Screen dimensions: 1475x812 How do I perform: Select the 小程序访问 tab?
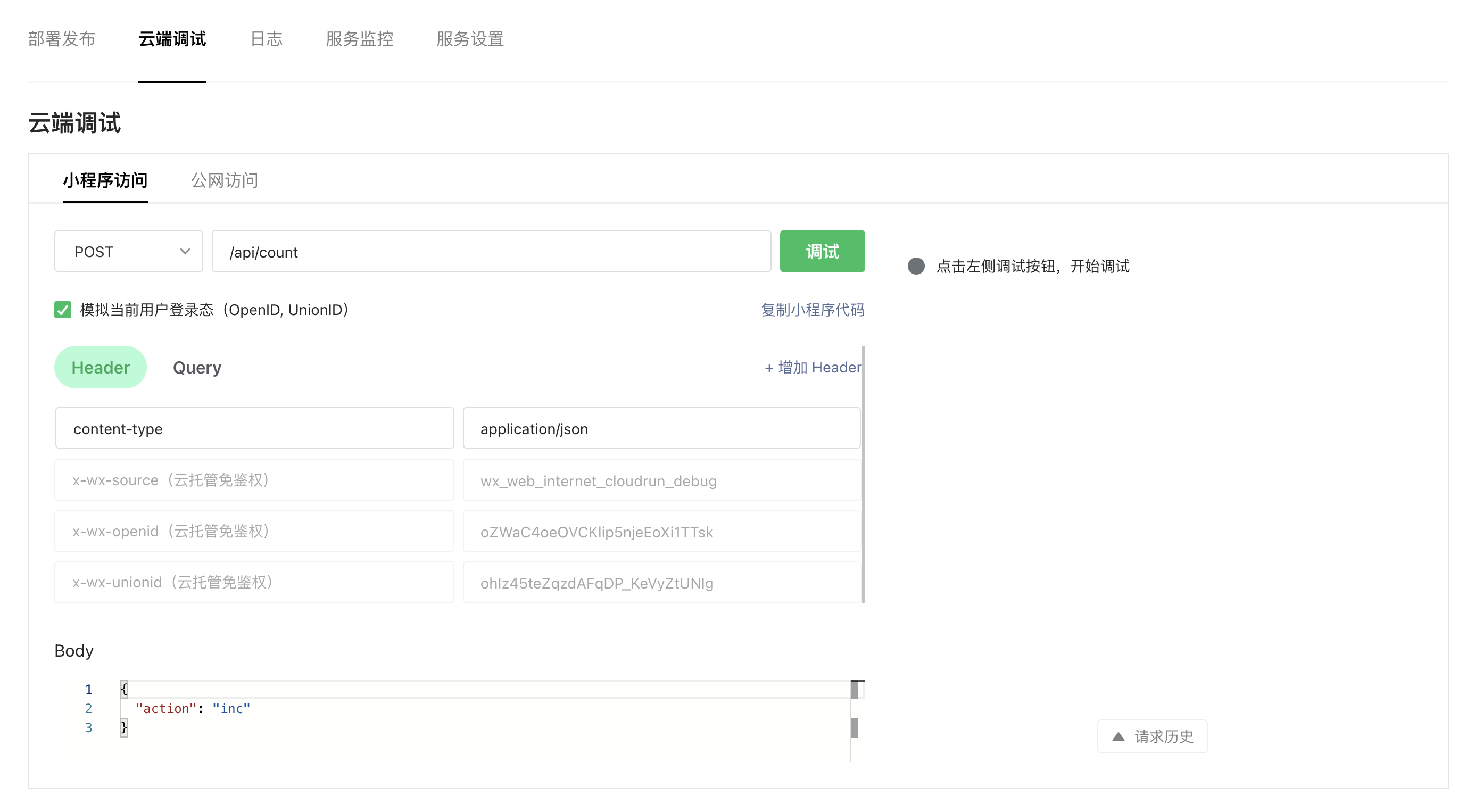(x=105, y=180)
